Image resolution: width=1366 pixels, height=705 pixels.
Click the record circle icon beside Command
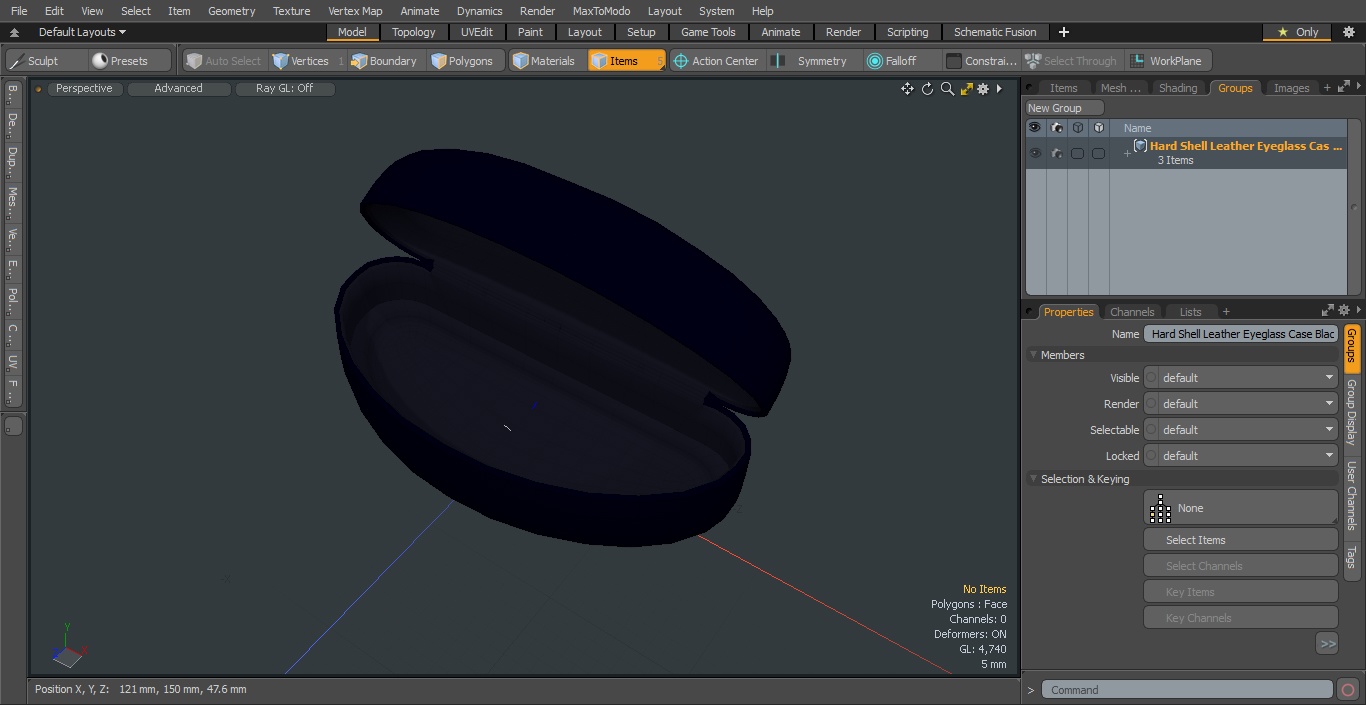click(x=1347, y=689)
